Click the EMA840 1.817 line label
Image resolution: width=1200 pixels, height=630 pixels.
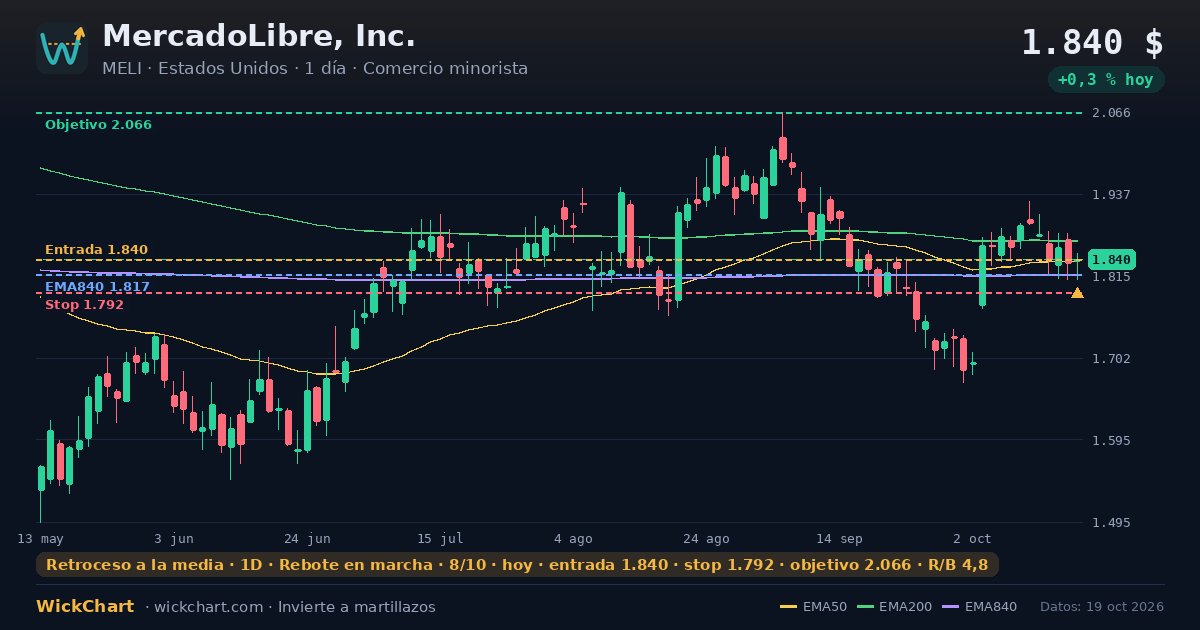(x=97, y=287)
